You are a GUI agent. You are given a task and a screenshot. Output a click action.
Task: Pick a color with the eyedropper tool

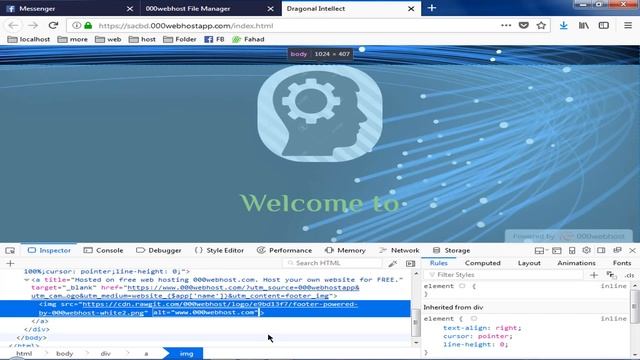393,264
